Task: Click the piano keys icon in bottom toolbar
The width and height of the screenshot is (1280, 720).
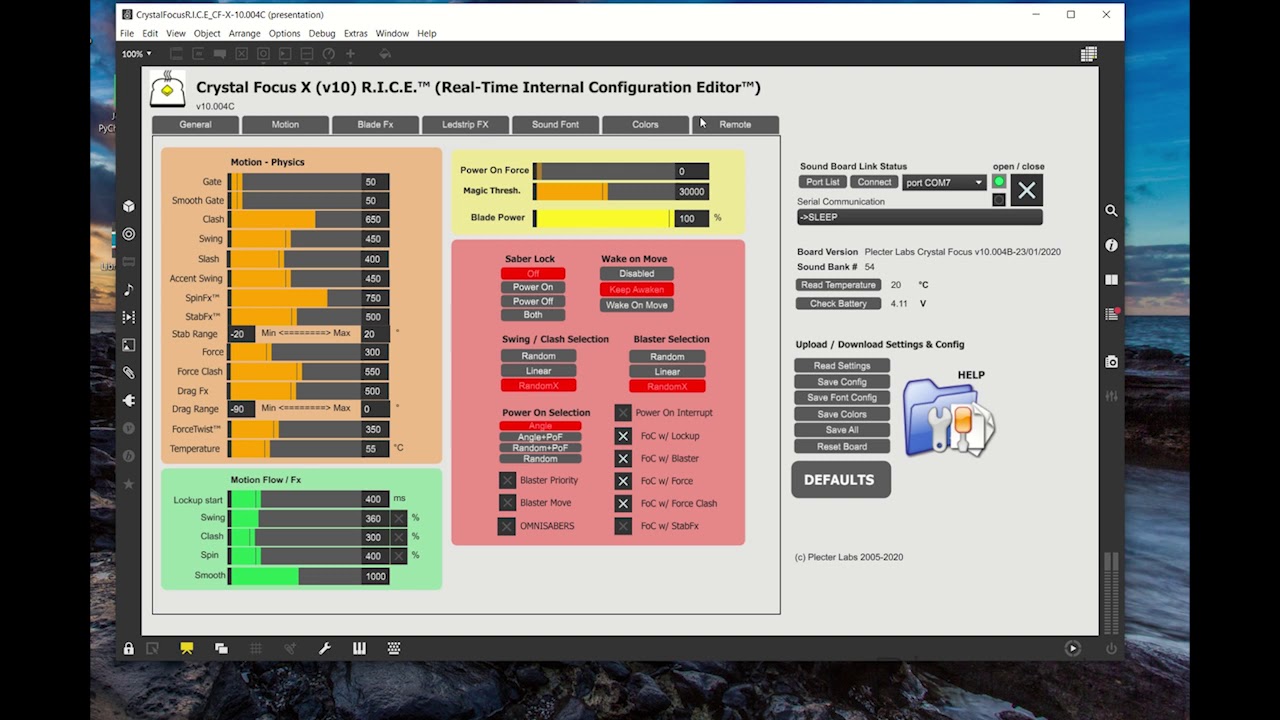Action: point(359,648)
